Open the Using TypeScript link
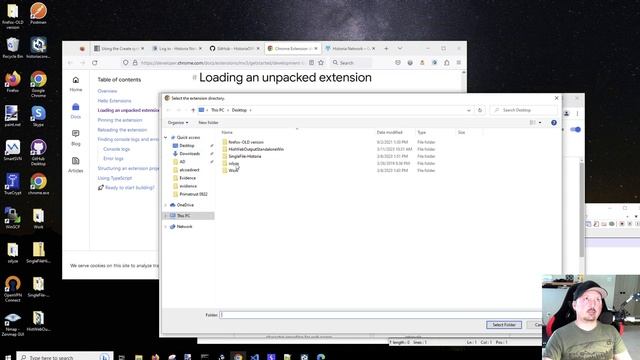Viewport: 640px width, 360px height. [x=115, y=178]
